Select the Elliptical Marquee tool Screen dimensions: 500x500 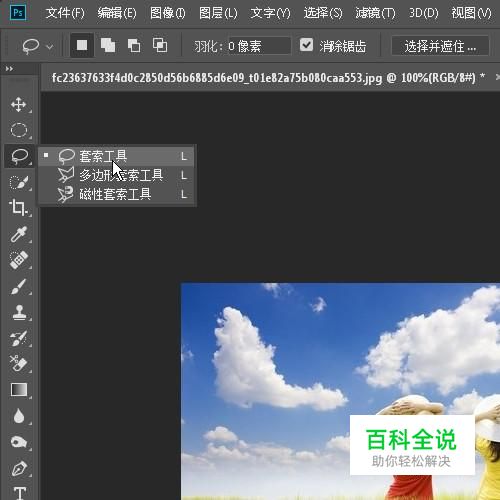click(x=19, y=130)
